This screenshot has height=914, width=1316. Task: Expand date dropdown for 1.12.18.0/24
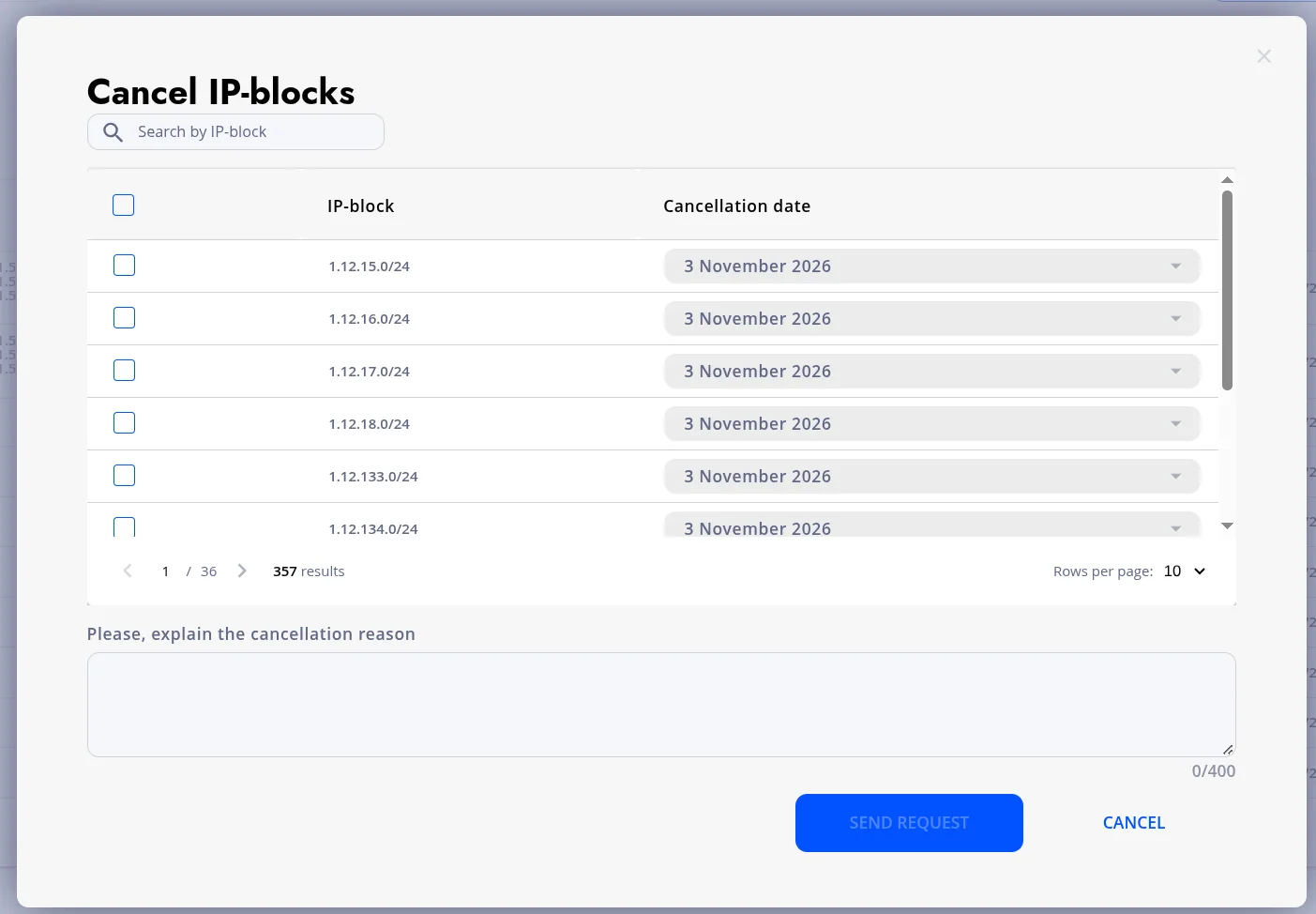pos(931,423)
